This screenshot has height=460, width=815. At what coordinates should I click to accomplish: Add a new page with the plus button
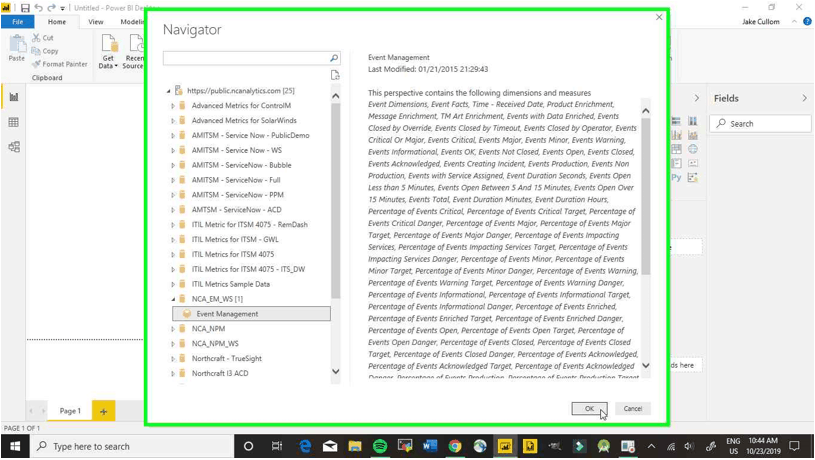(x=103, y=411)
